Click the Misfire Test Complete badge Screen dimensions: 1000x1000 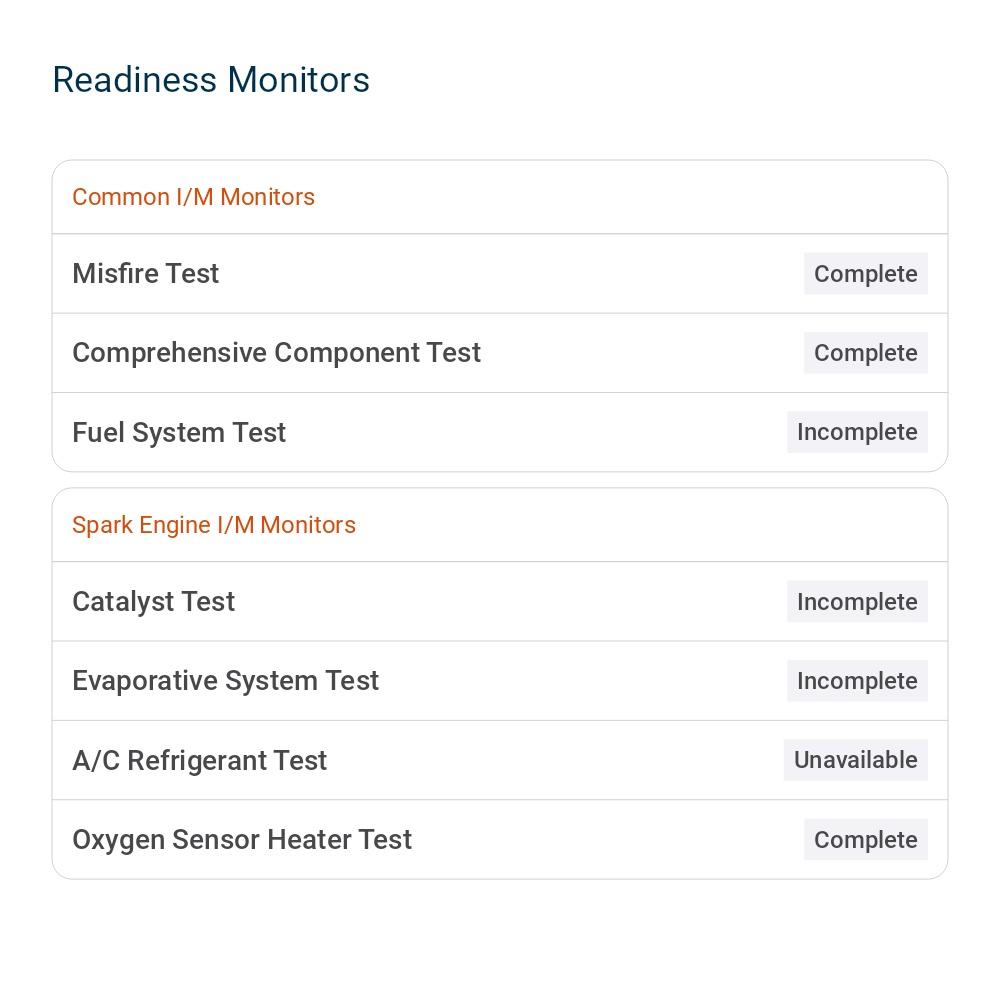865,274
